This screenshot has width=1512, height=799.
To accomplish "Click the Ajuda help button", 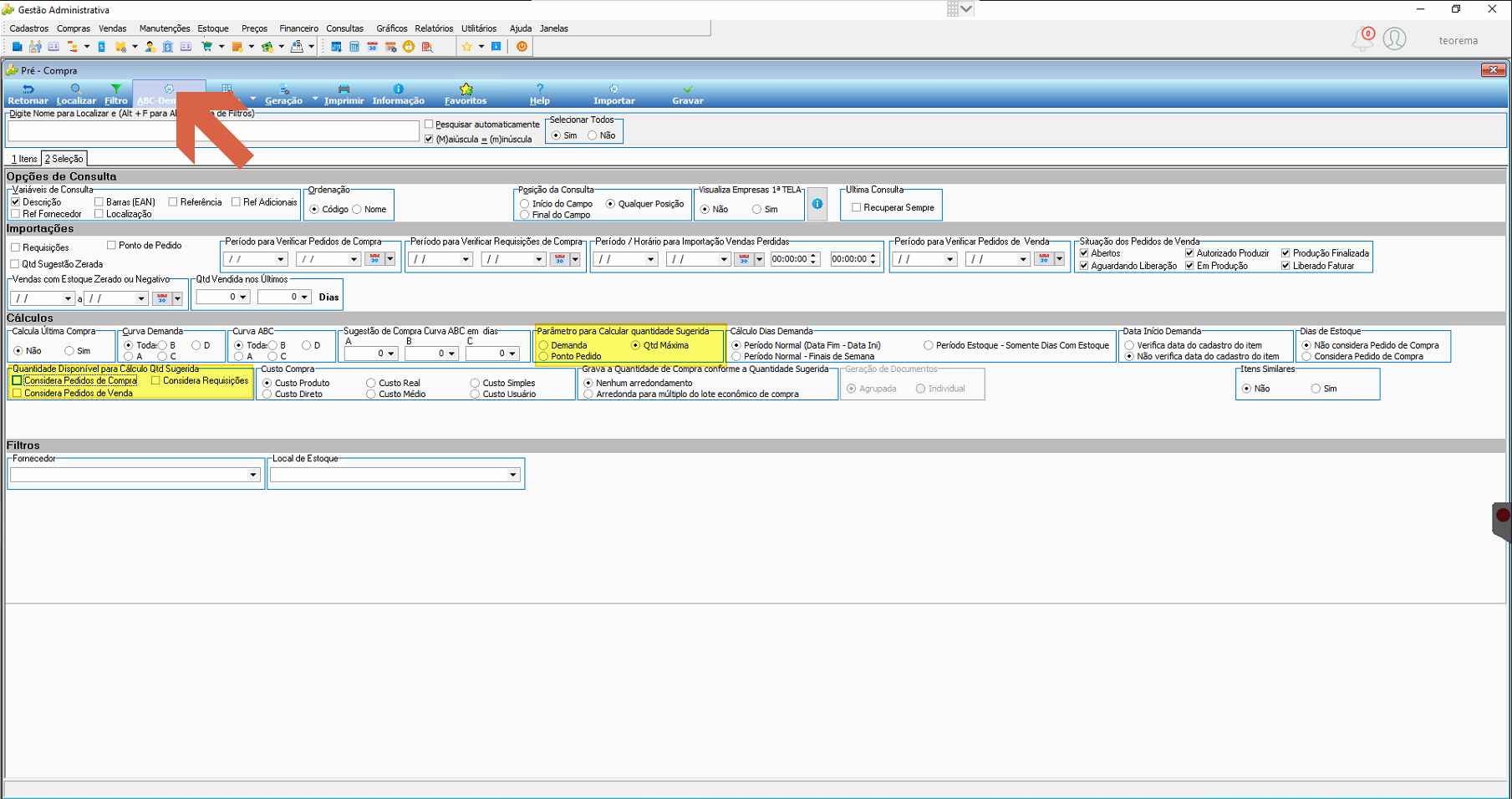I will pyautogui.click(x=539, y=94).
